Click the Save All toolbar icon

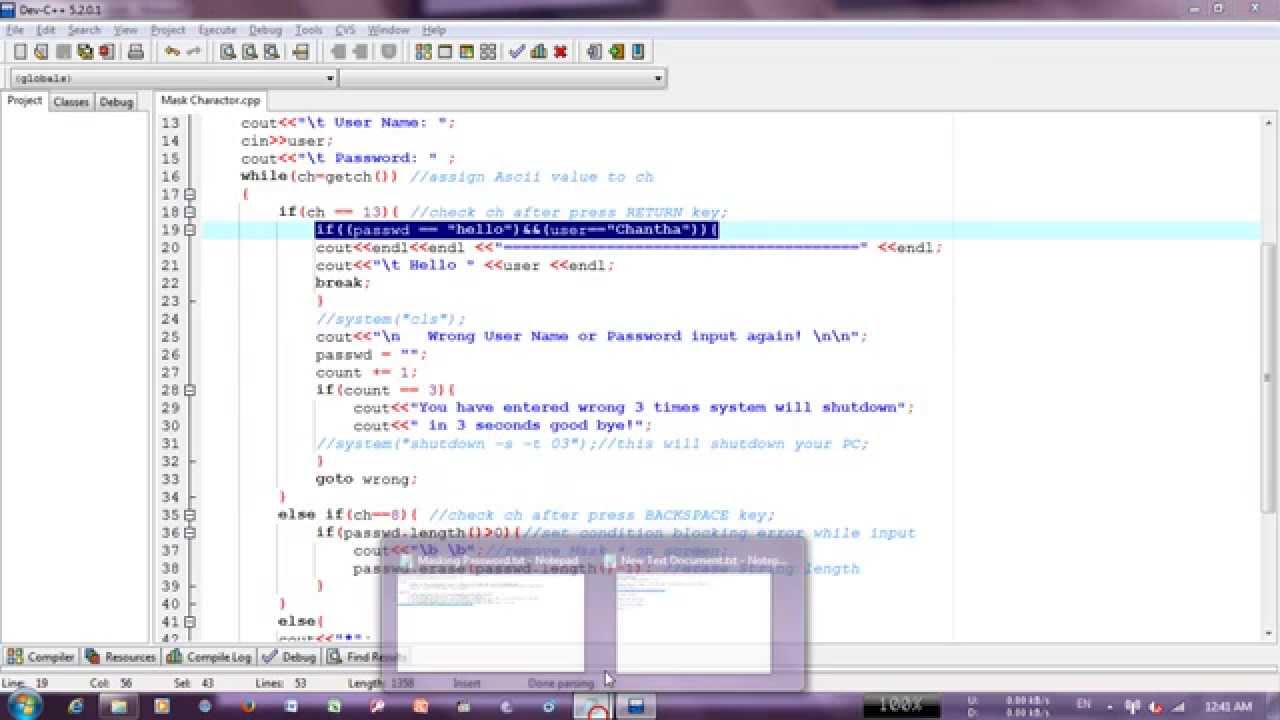point(85,52)
